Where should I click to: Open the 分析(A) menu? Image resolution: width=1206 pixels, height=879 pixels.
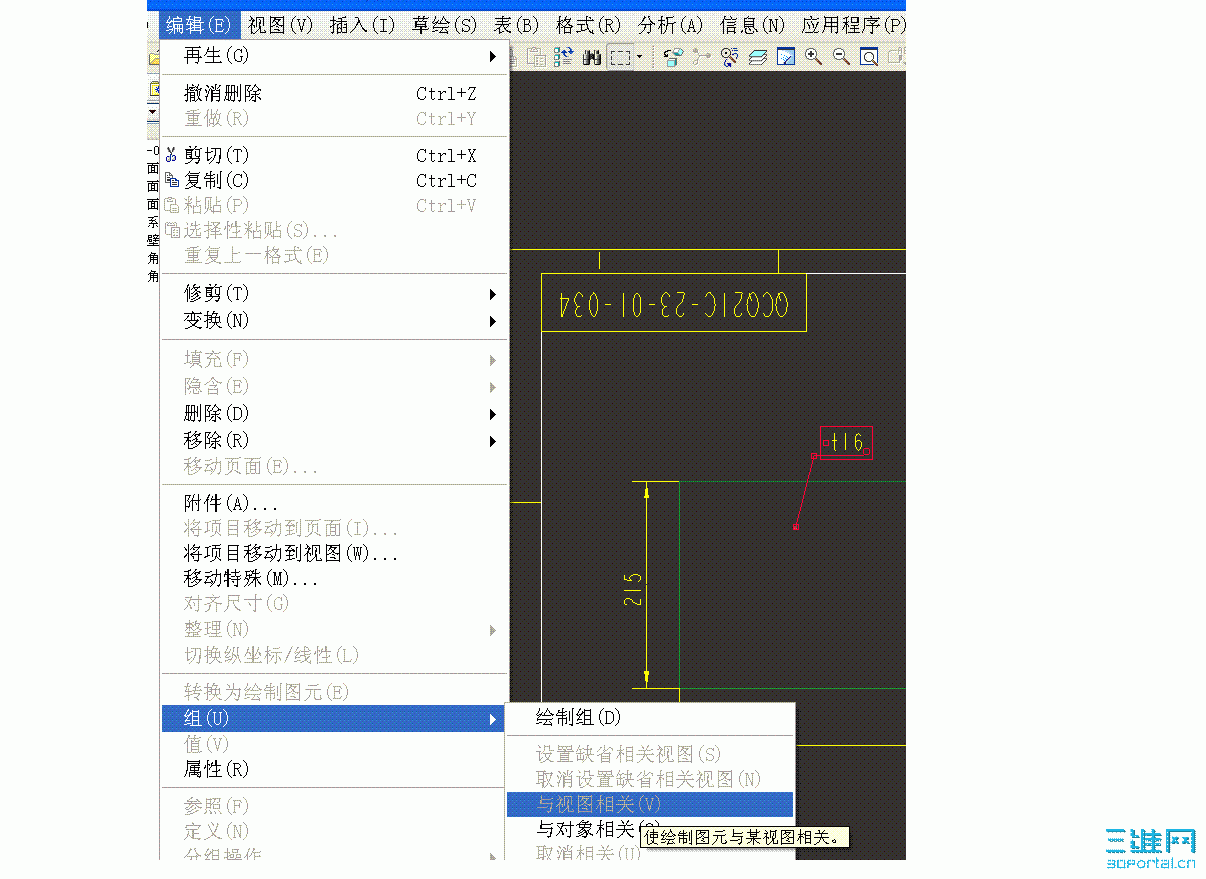(670, 25)
